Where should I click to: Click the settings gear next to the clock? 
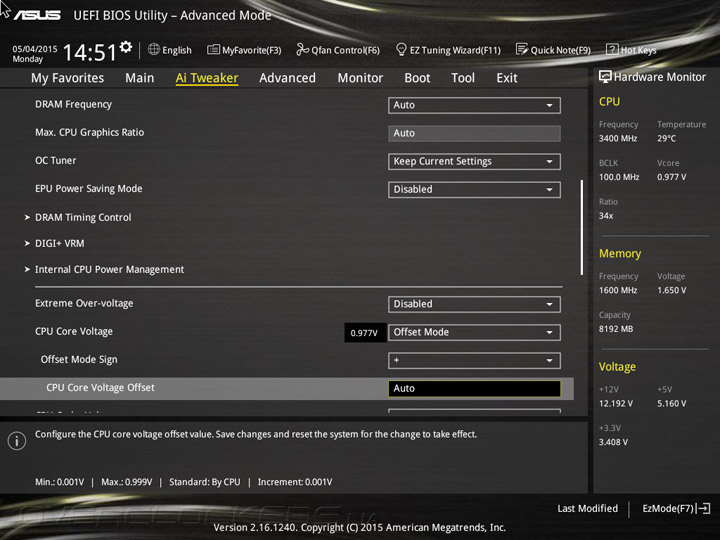(125, 47)
